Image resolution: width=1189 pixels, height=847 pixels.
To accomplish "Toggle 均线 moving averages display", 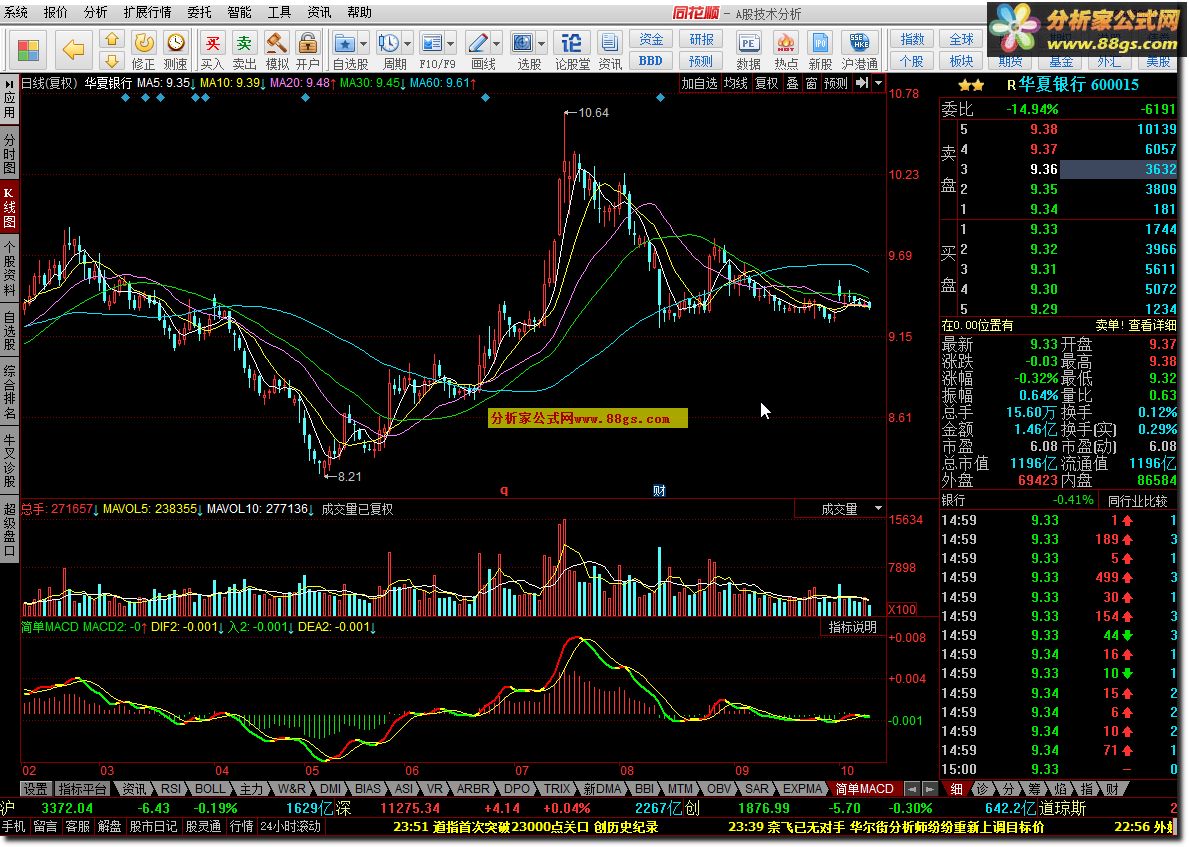I will (736, 83).
